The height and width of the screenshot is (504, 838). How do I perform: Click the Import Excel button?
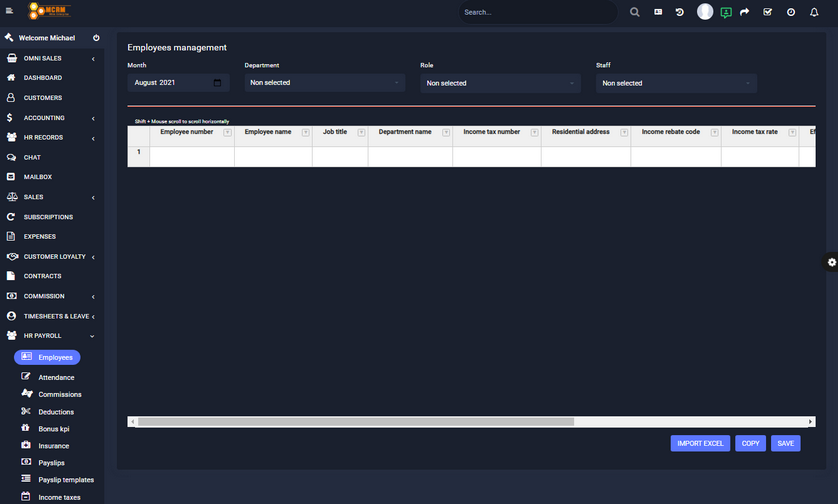tap(700, 443)
